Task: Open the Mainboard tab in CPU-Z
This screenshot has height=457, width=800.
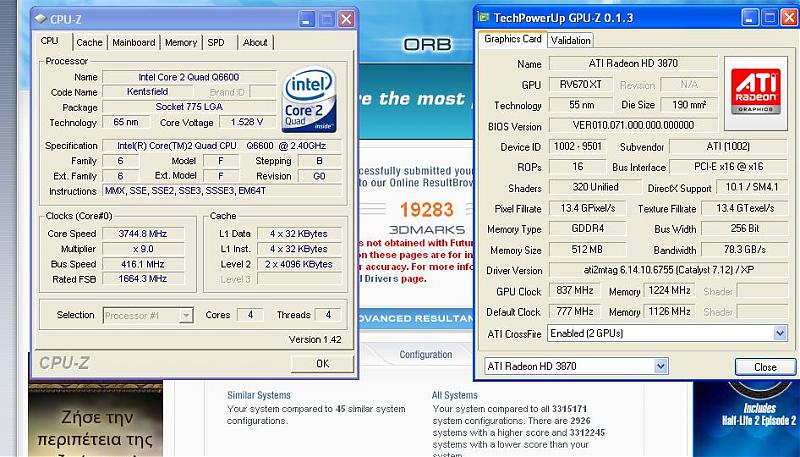Action: 134,42
